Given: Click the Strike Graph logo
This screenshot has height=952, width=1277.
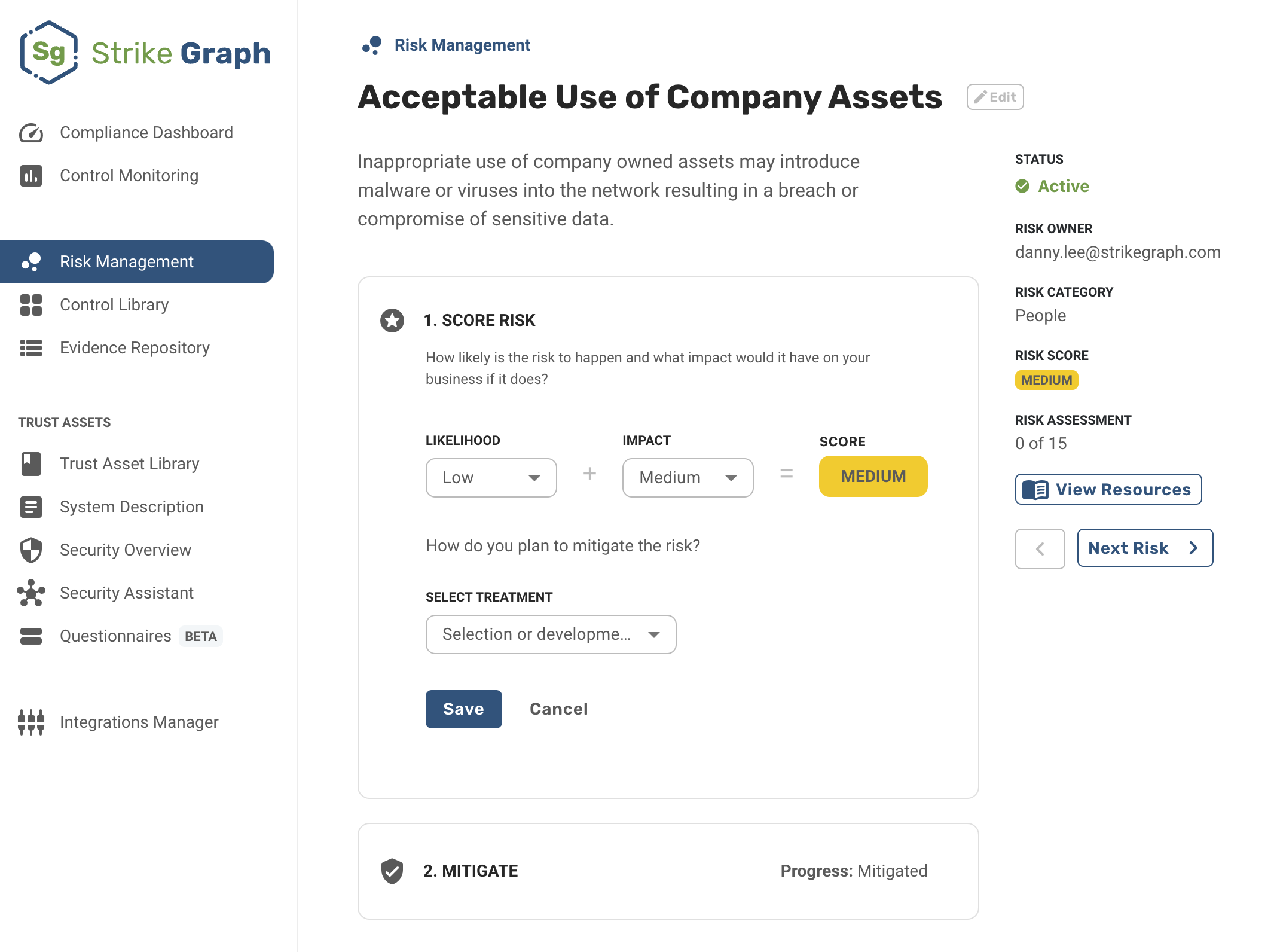Looking at the screenshot, I should 145,54.
